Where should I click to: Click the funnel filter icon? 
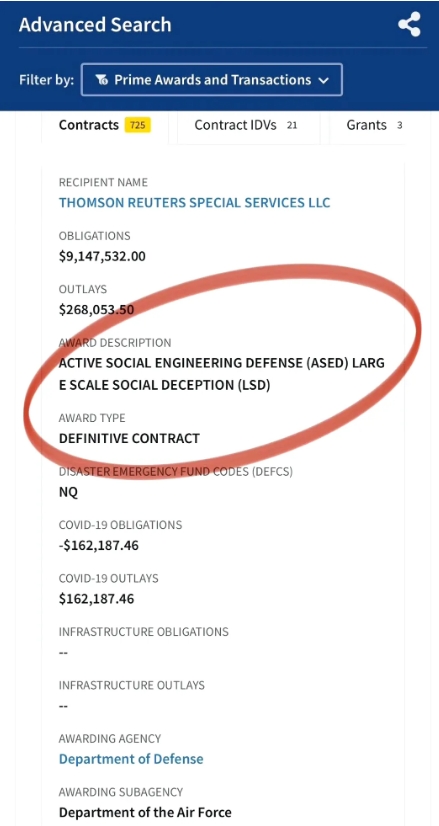pyautogui.click(x=101, y=80)
